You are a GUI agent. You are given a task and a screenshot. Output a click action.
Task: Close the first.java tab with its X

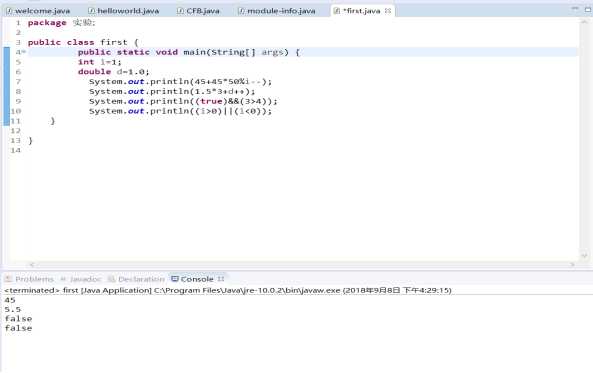pos(388,11)
